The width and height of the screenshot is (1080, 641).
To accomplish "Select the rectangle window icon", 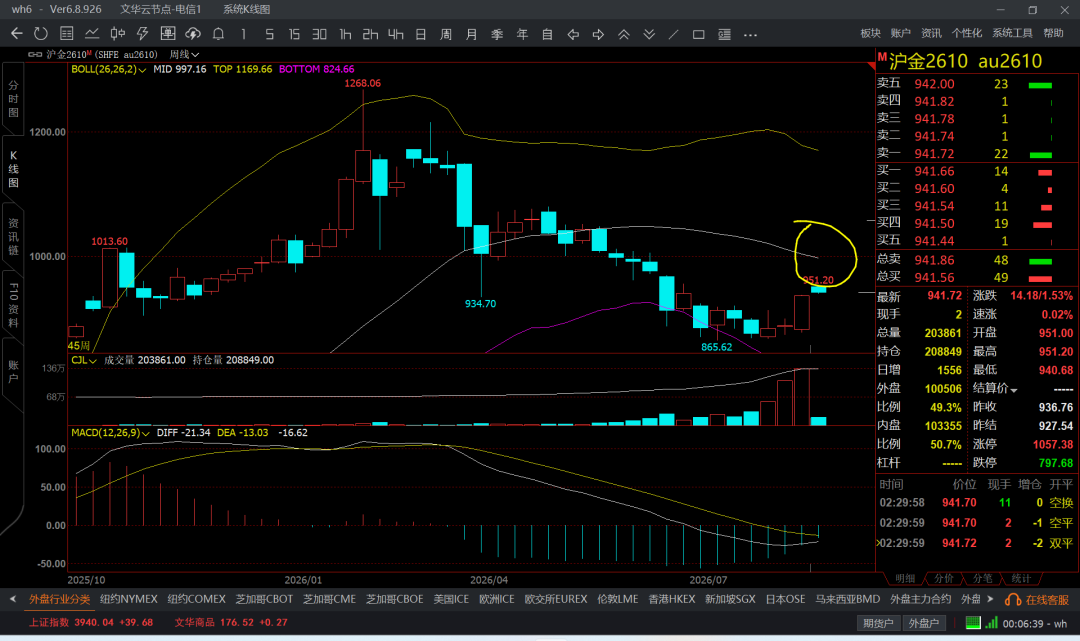I will tap(698, 34).
